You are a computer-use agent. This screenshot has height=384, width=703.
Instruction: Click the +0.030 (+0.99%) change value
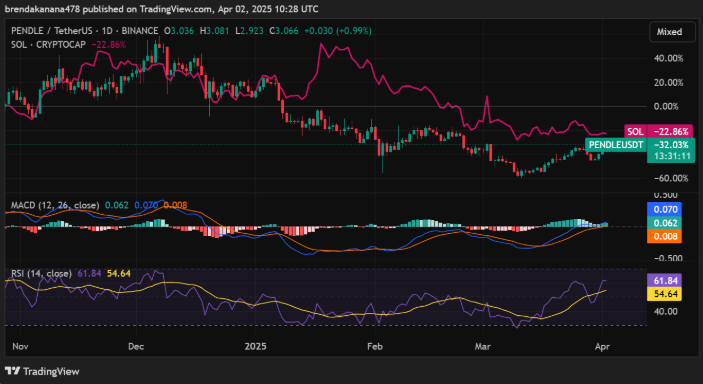(x=338, y=31)
